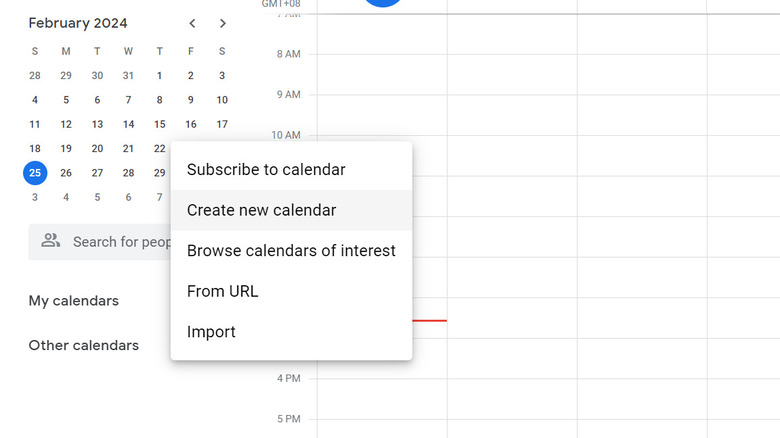780x438 pixels.
Task: Click Search for people field
Action: pos(99,242)
